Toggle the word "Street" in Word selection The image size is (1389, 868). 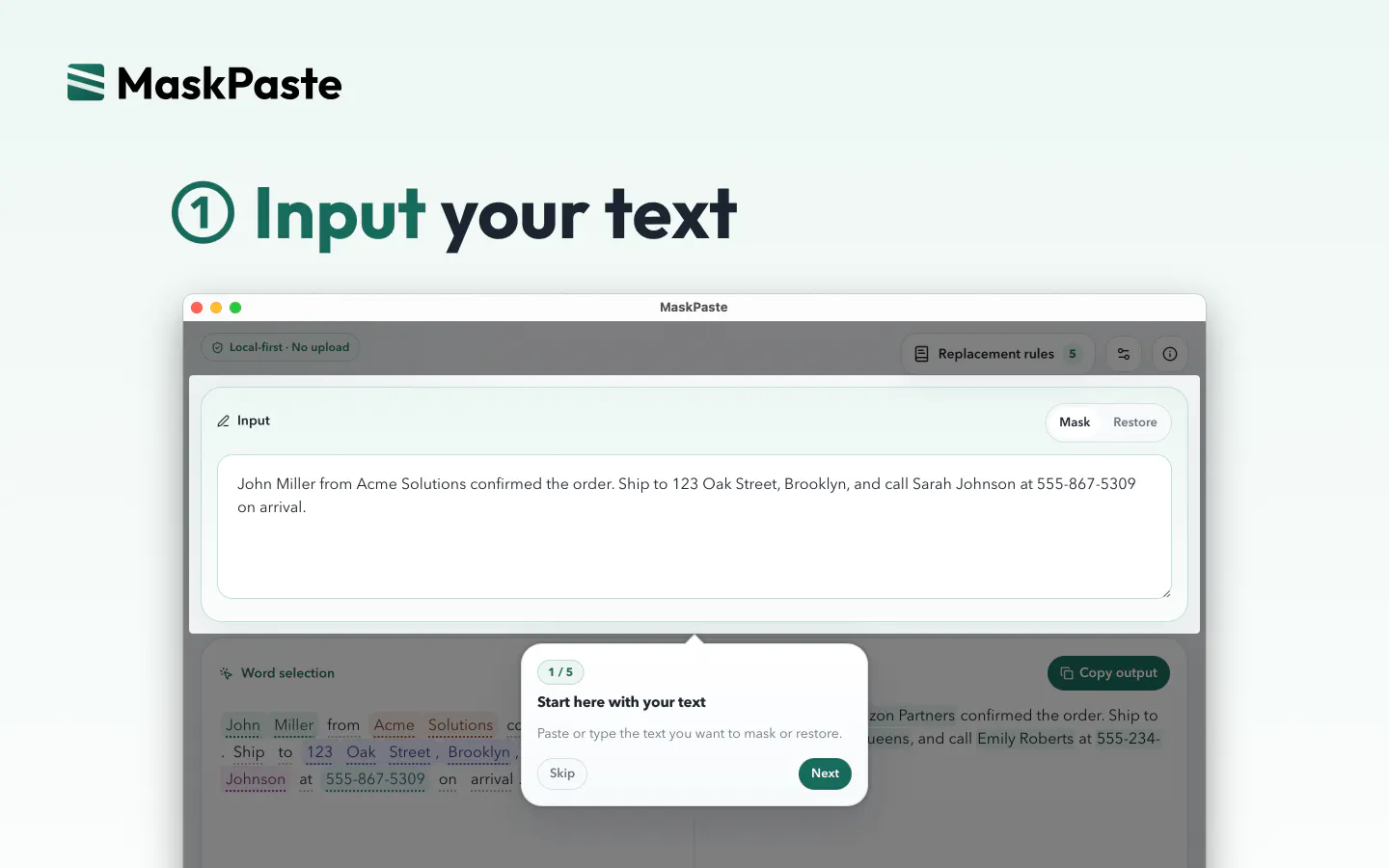click(410, 752)
